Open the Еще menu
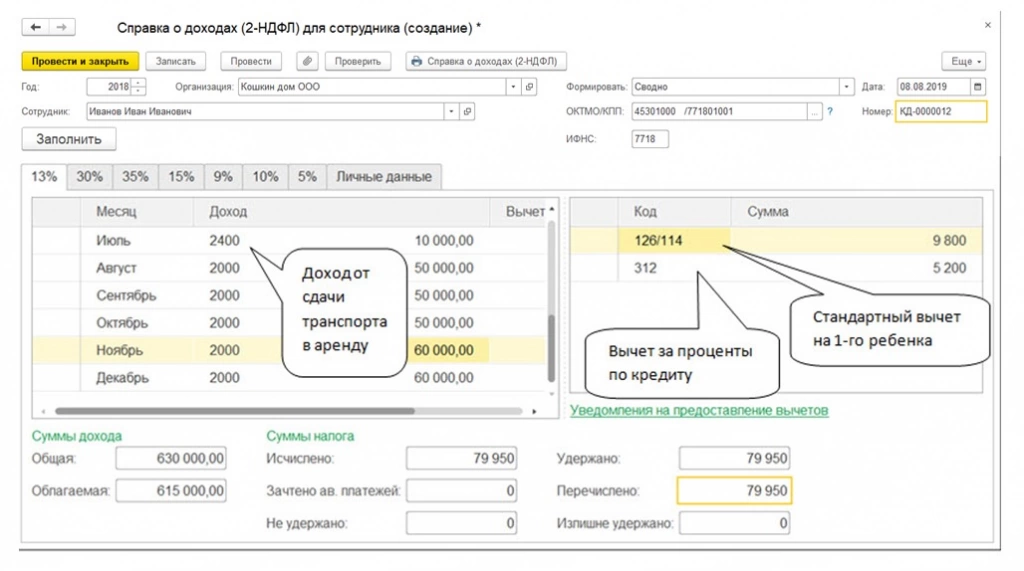Viewport: 1024px width, 571px height. coord(964,61)
